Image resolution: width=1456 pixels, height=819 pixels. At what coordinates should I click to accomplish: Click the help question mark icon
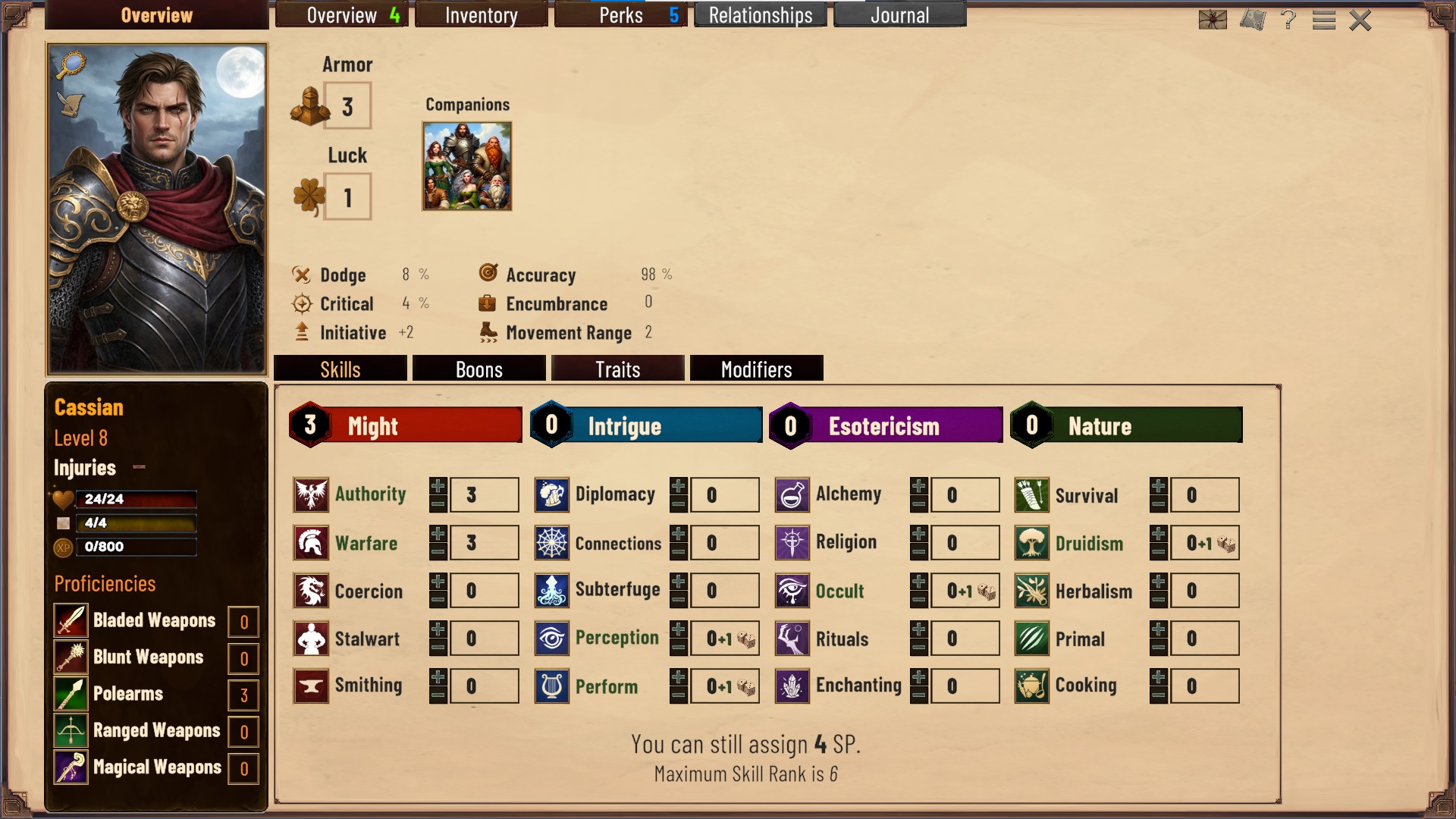[x=1288, y=19]
